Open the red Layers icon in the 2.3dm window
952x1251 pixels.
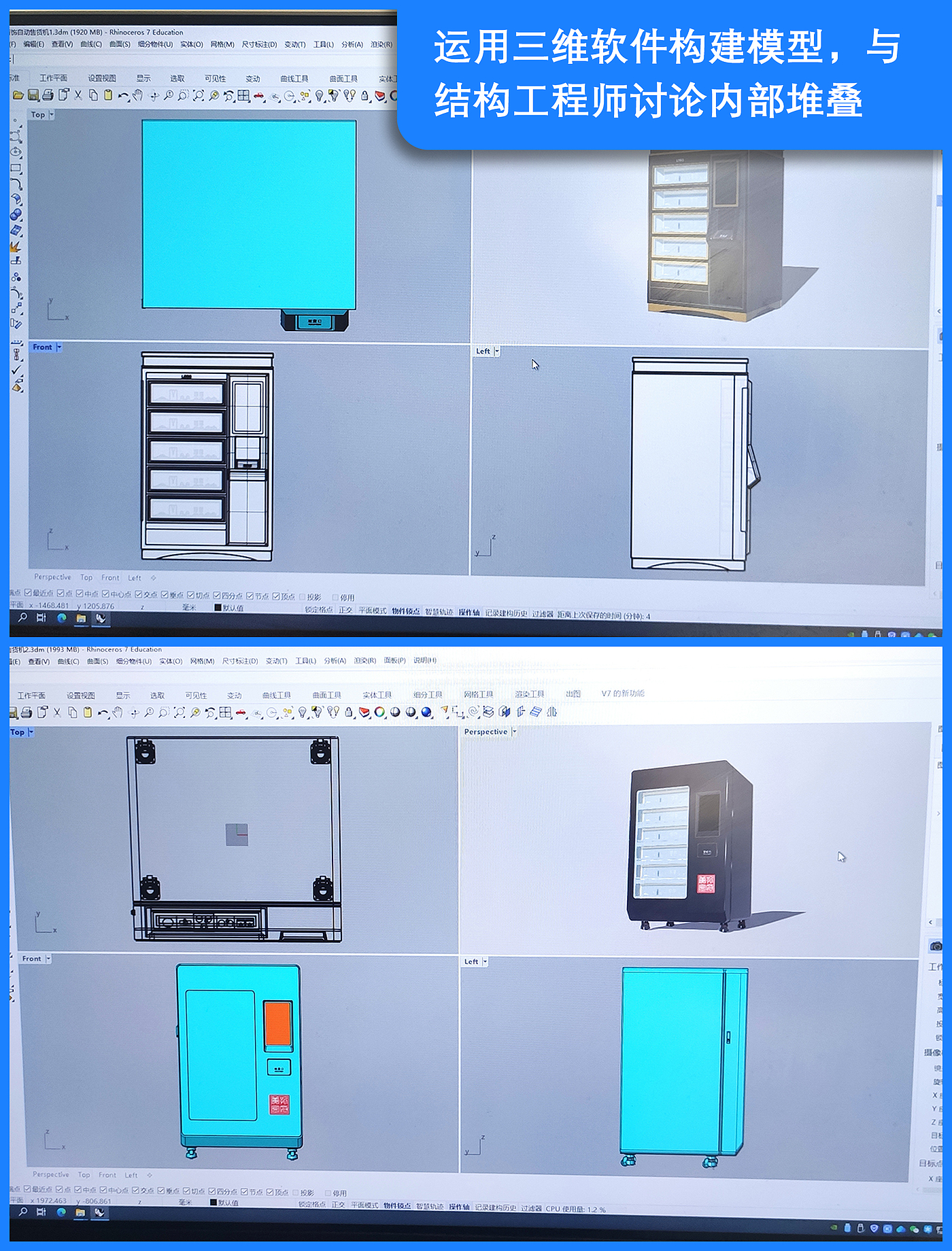pyautogui.click(x=364, y=713)
